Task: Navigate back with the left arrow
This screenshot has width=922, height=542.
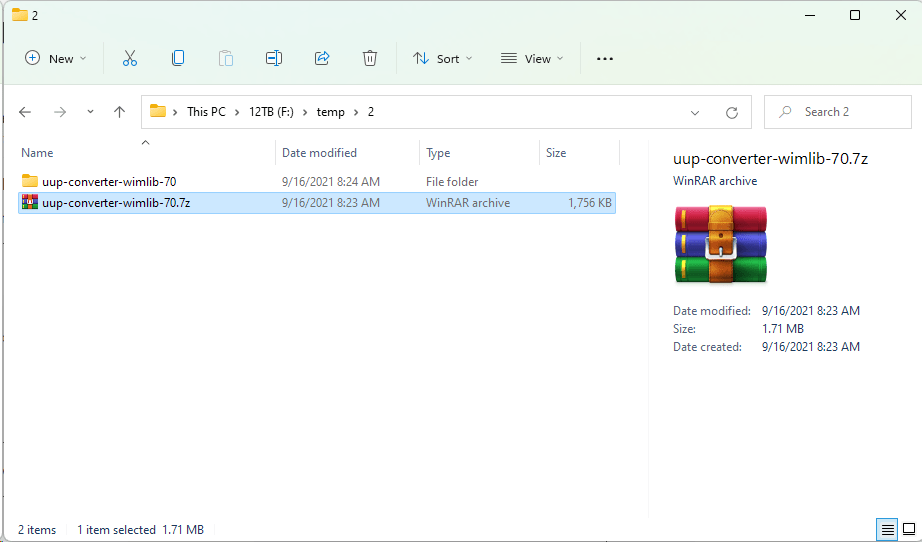Action: point(26,113)
